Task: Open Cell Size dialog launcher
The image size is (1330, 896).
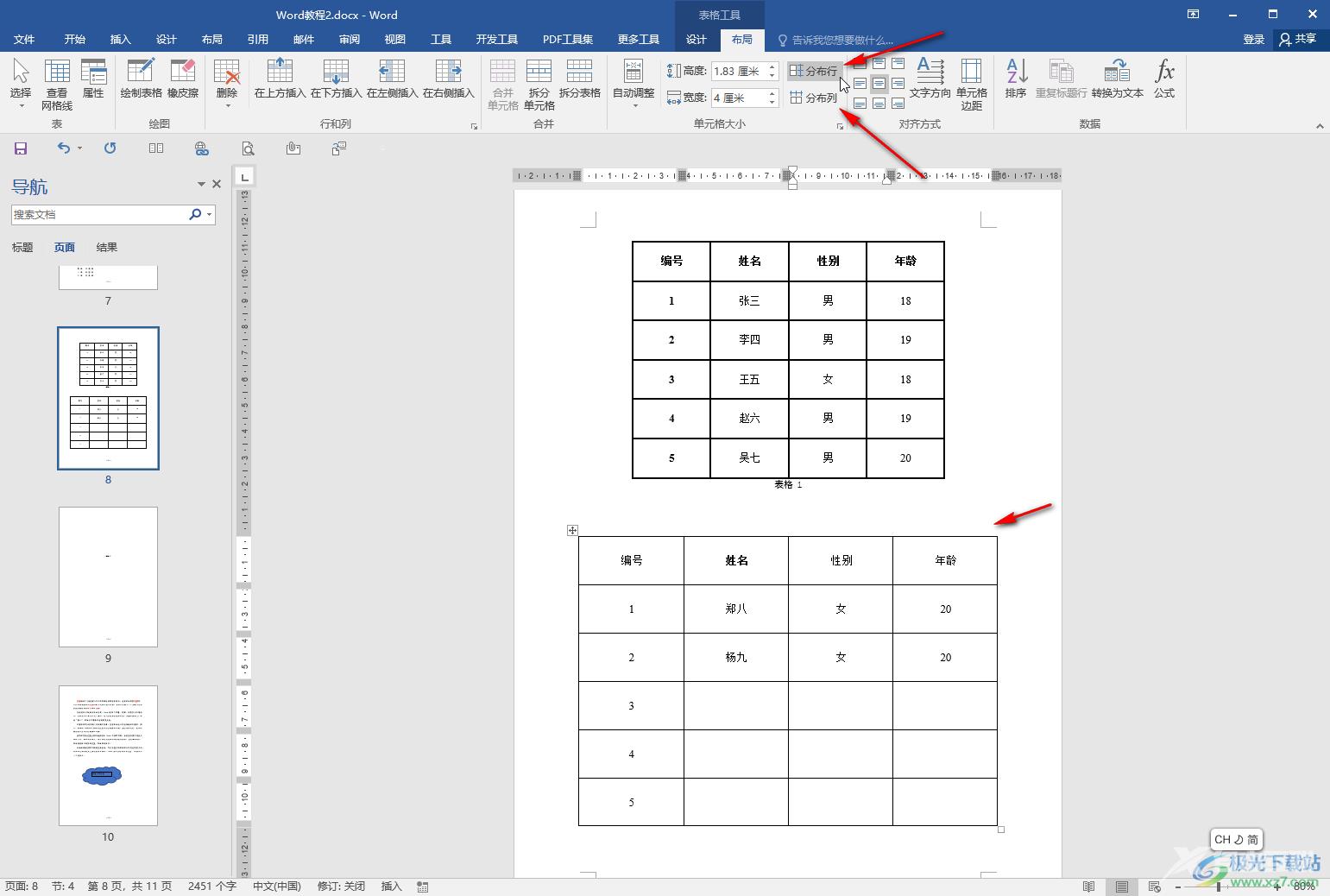Action: (840, 126)
